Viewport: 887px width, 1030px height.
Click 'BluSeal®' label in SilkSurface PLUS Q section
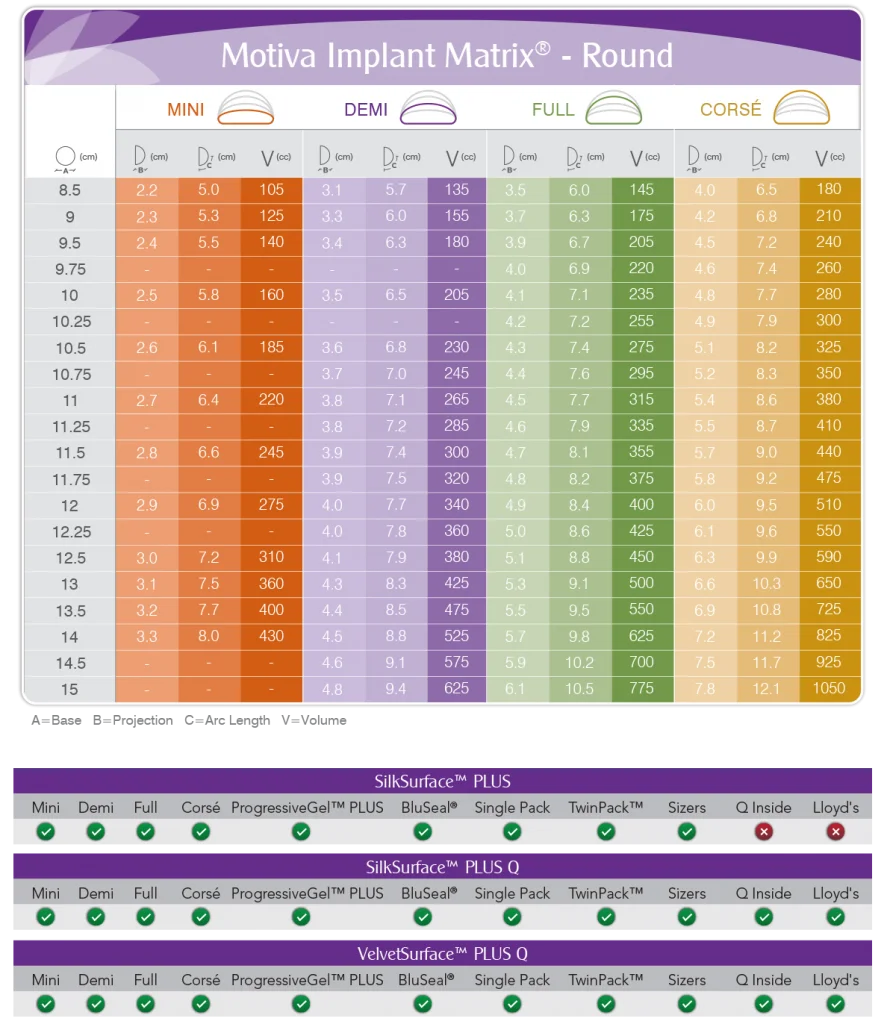tap(429, 893)
